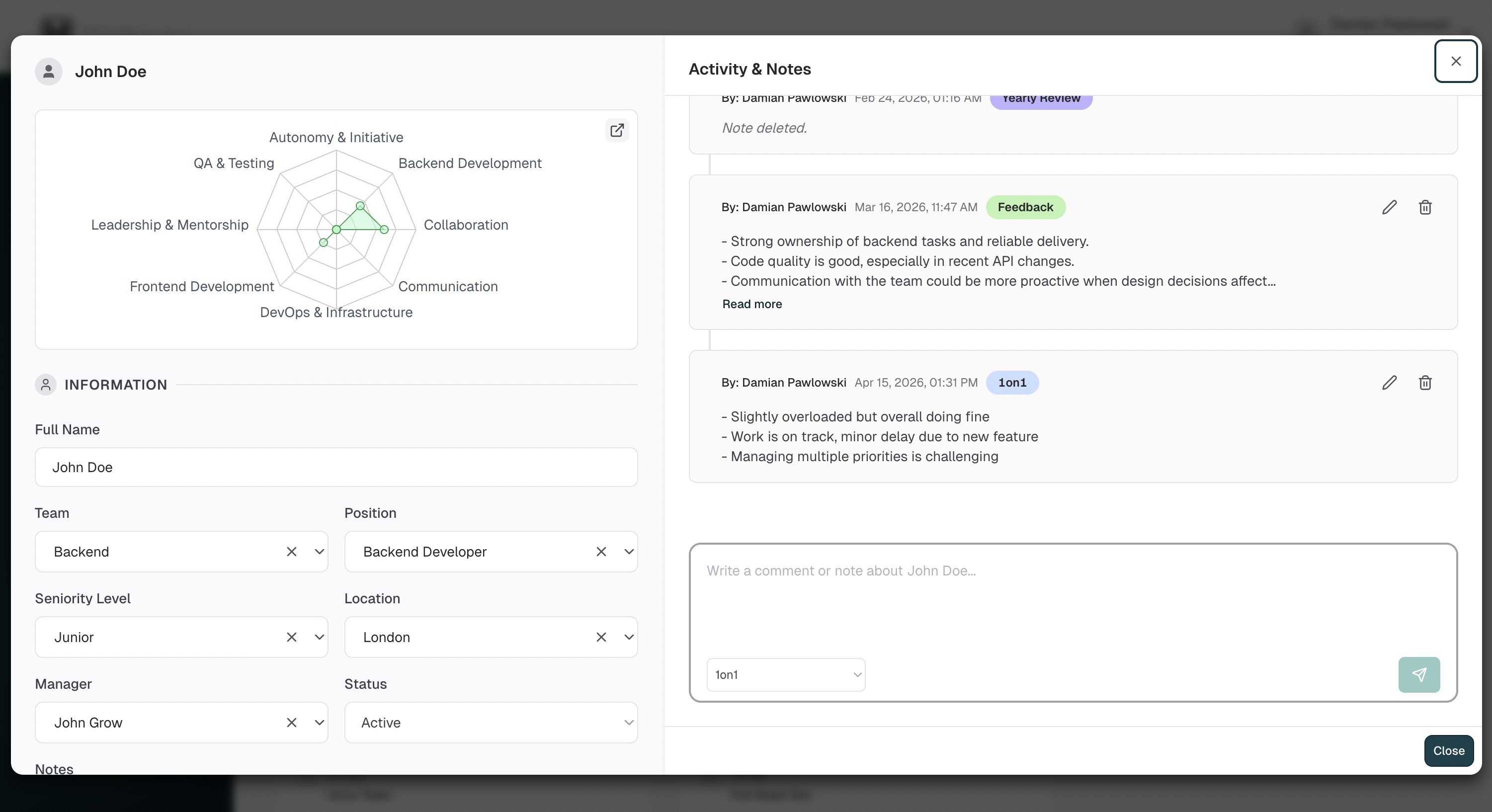Click the 'Note deleted.' text
The width and height of the screenshot is (1492, 812).
pos(764,127)
